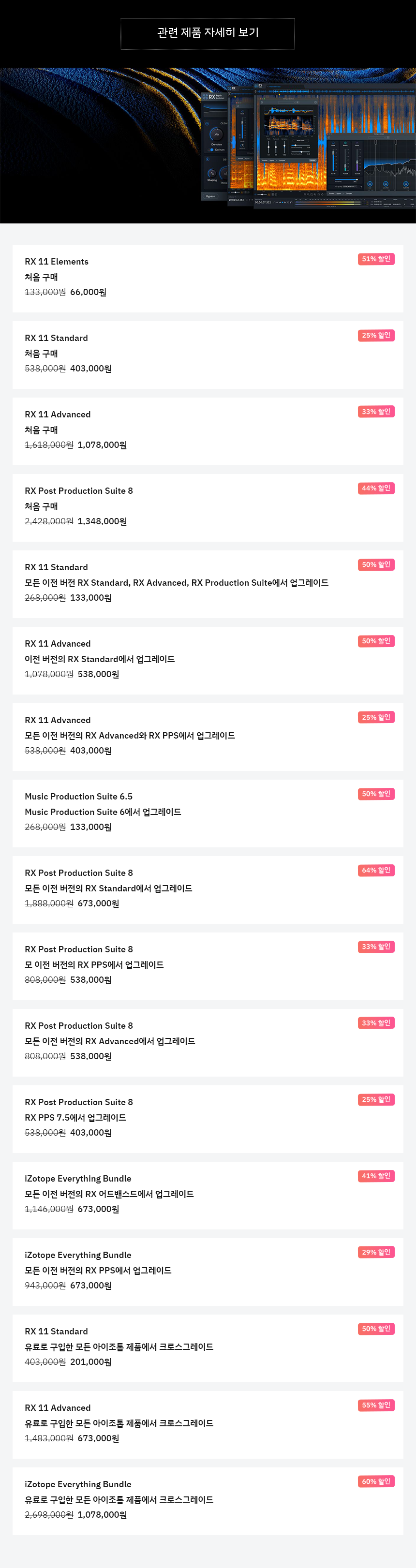
Task: Select the RX 11 Elements 처음 구매 listing
Action: point(208,279)
